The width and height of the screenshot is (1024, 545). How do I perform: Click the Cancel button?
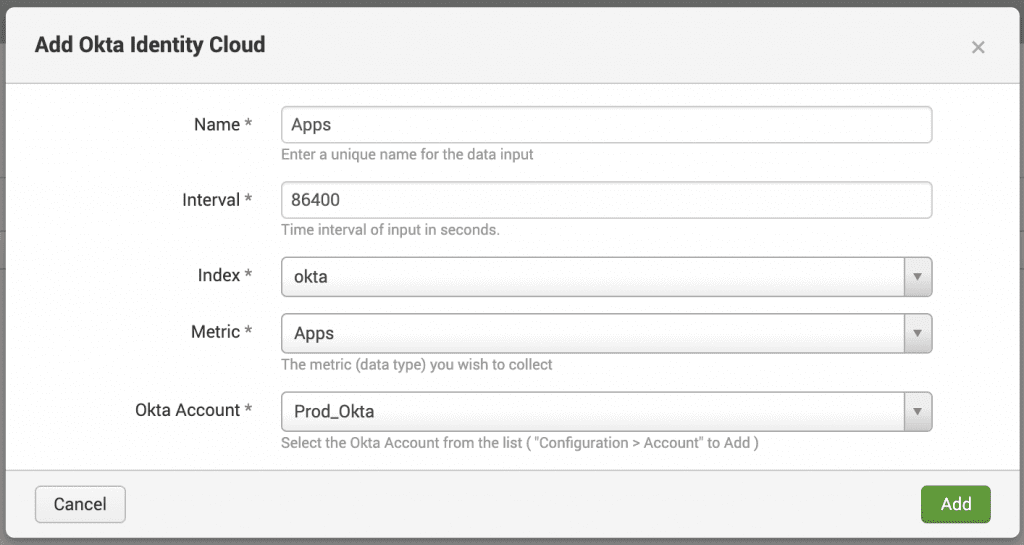pos(80,504)
